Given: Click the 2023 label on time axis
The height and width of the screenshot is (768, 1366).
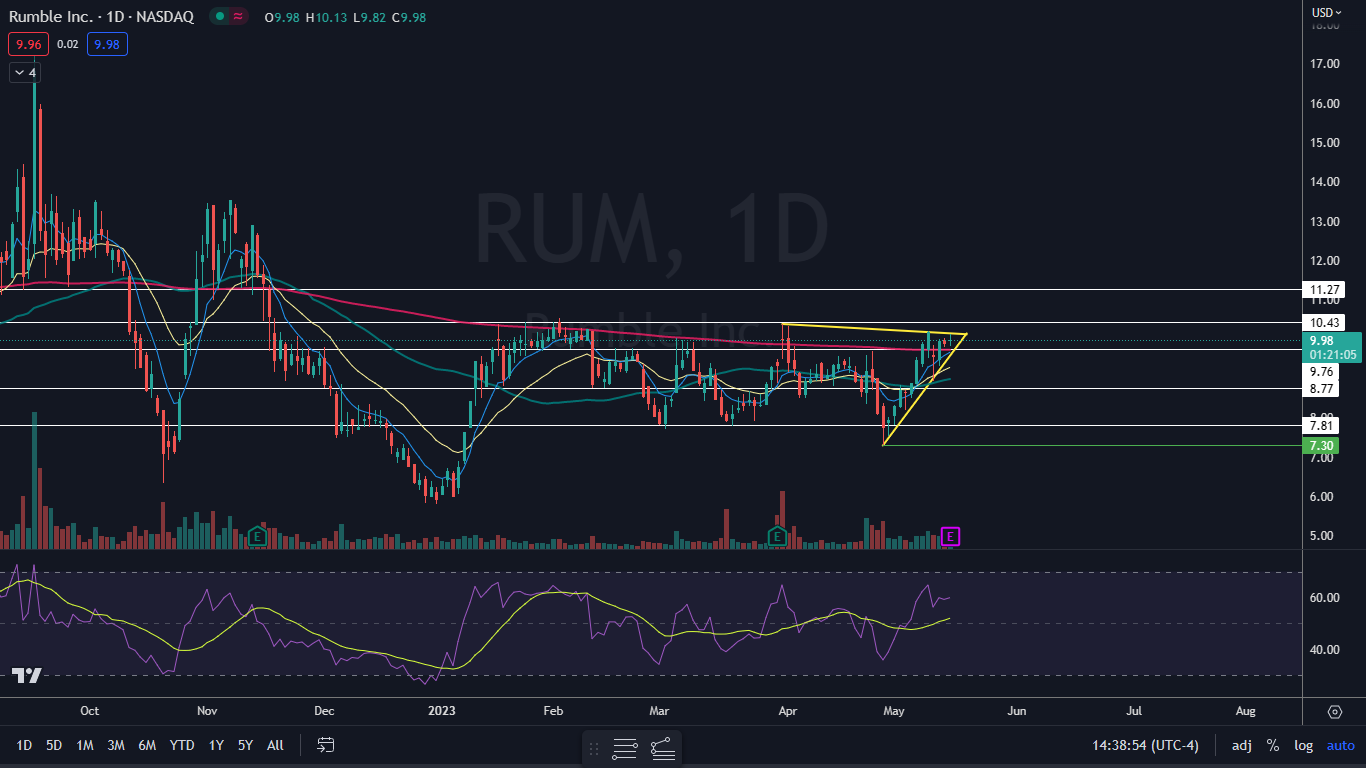Looking at the screenshot, I should (x=441, y=712).
